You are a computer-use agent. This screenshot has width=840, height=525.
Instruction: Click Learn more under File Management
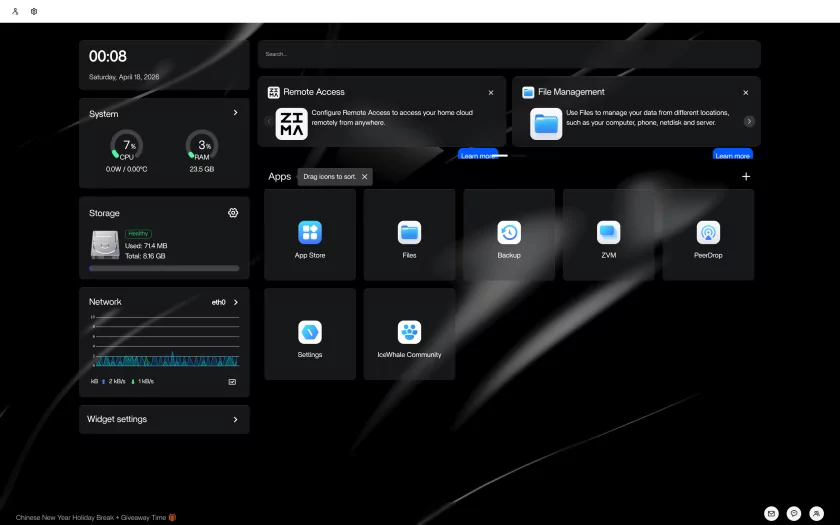point(732,155)
